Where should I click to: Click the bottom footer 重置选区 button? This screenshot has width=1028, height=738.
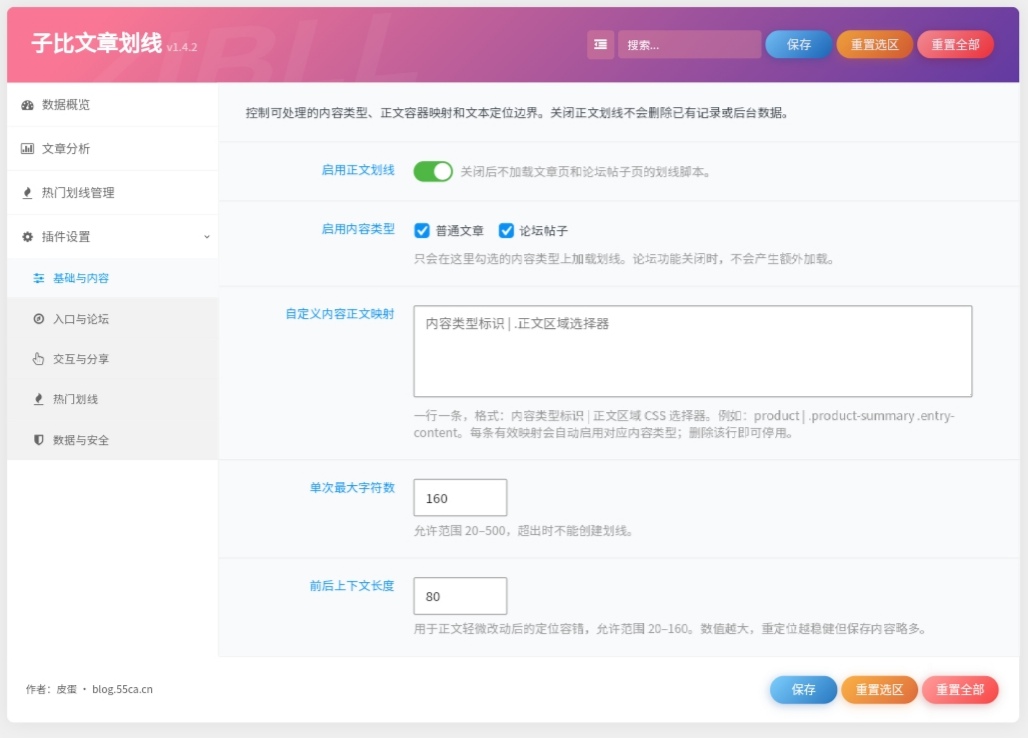tap(879, 689)
